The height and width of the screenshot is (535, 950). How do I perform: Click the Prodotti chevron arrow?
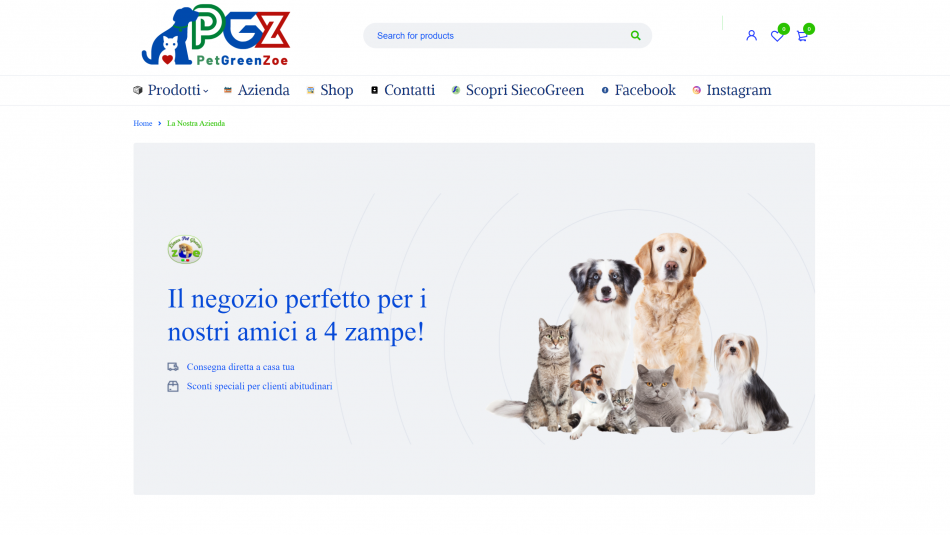point(206,91)
